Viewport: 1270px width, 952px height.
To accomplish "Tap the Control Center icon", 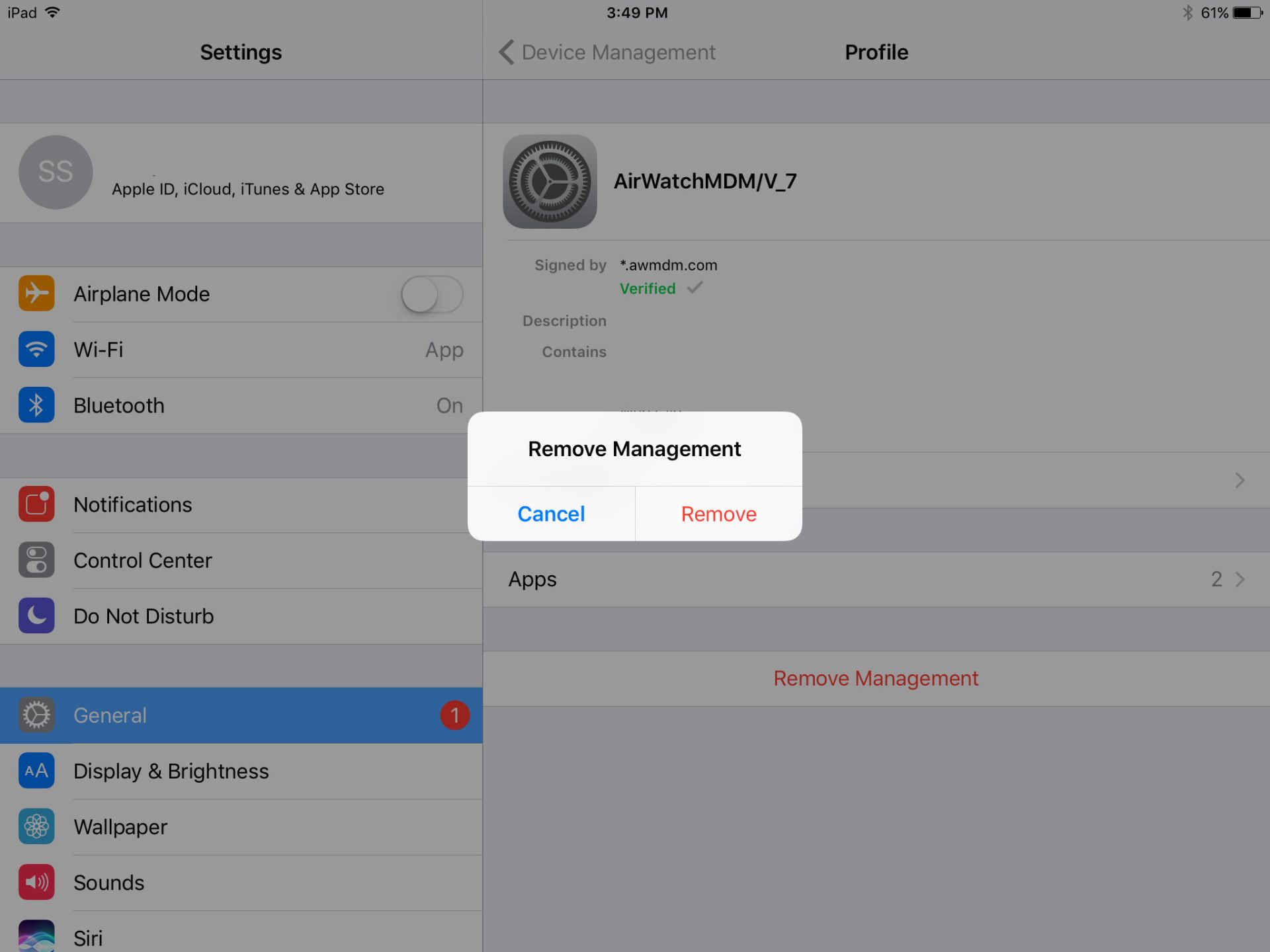I will [x=36, y=560].
